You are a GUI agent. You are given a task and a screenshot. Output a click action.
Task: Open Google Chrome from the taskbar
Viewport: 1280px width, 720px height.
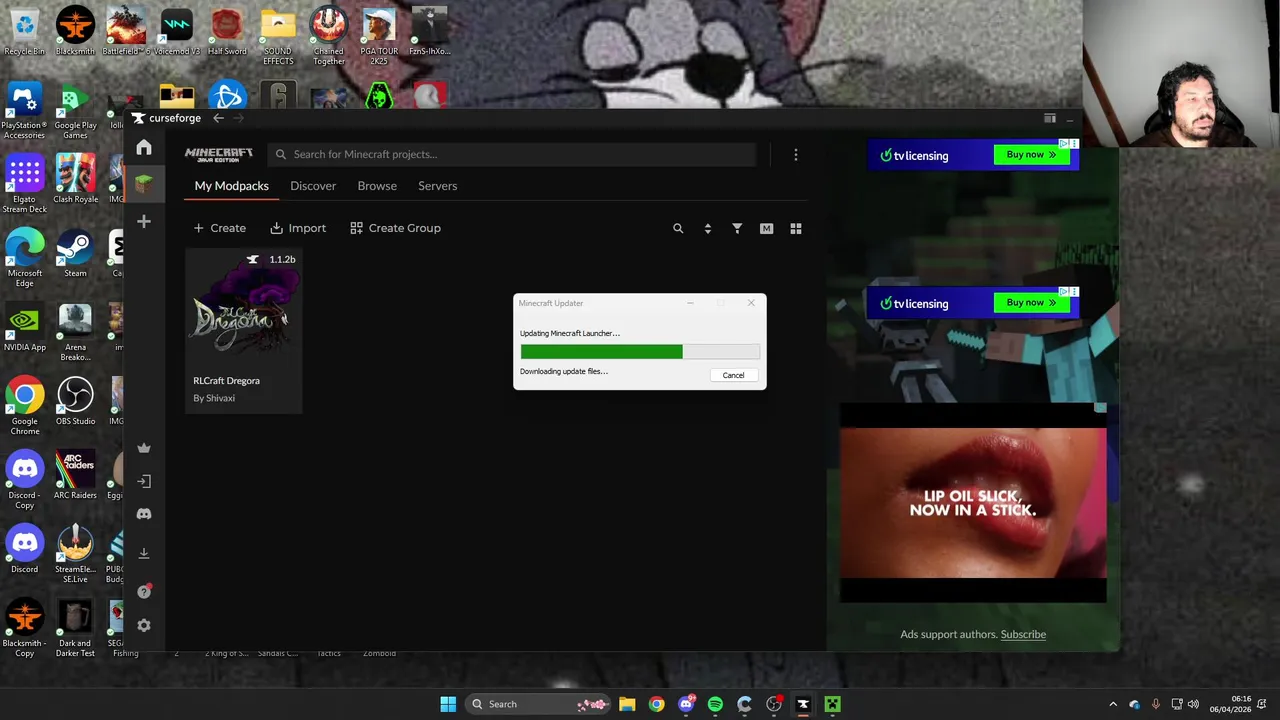[x=656, y=704]
